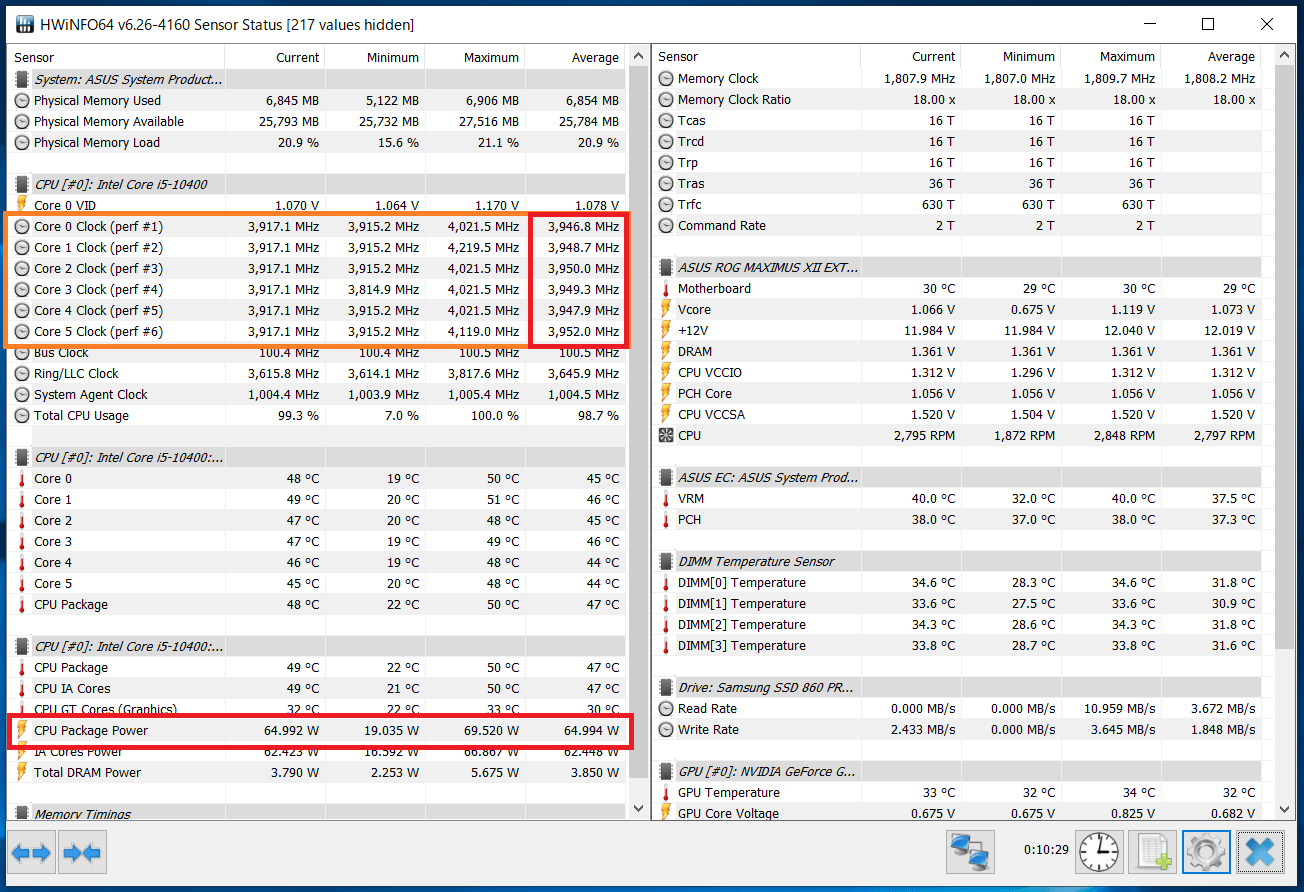
Task: Click fan icon beside CPU RPM row
Action: pyautogui.click(x=666, y=435)
